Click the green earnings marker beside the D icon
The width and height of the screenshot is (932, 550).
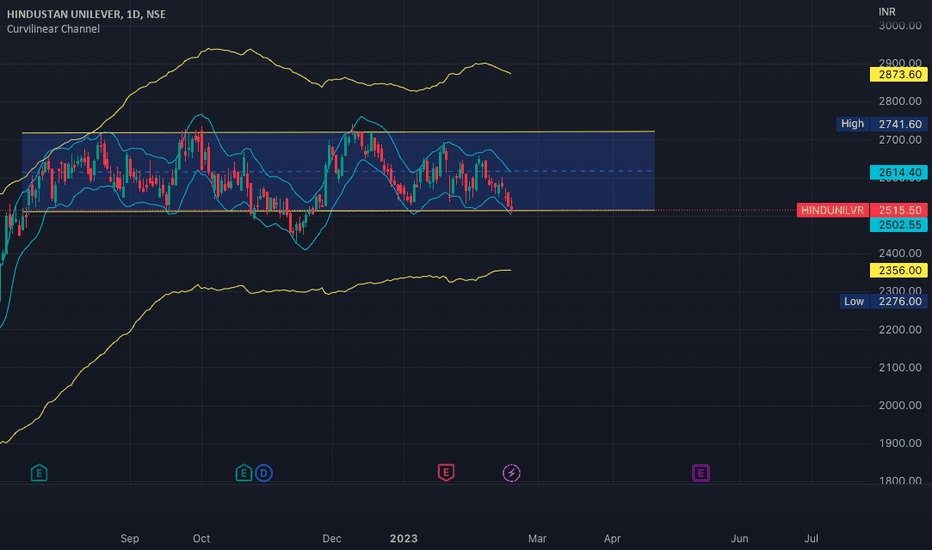point(243,473)
